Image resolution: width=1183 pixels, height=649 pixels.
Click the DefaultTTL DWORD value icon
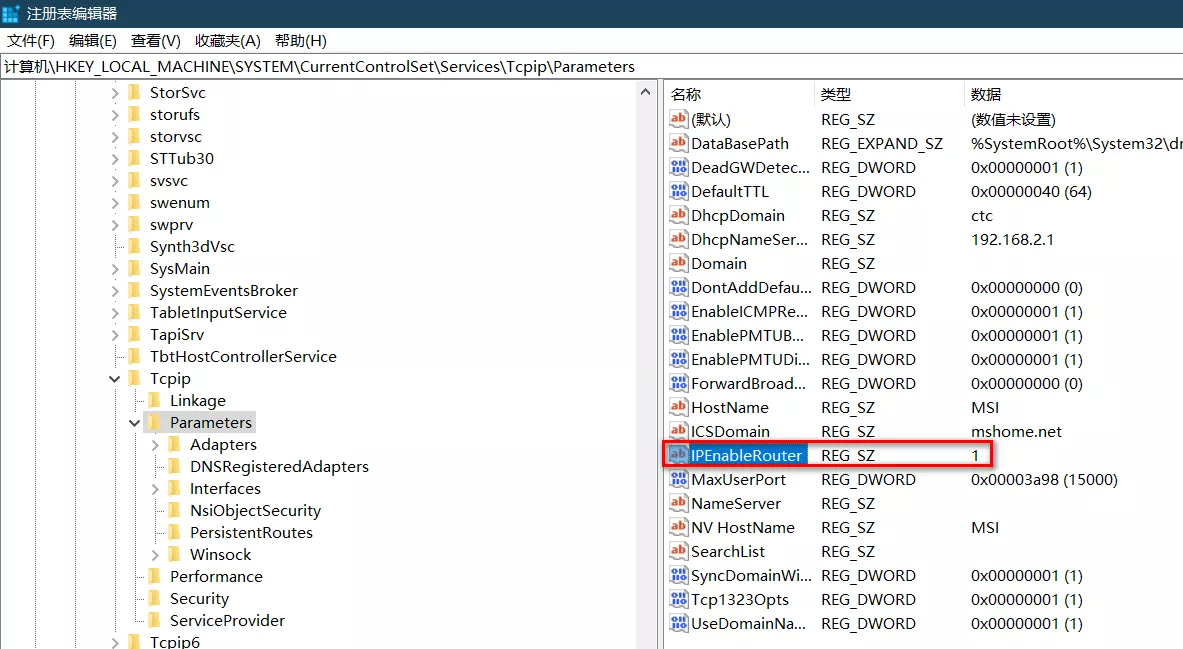[x=679, y=191]
